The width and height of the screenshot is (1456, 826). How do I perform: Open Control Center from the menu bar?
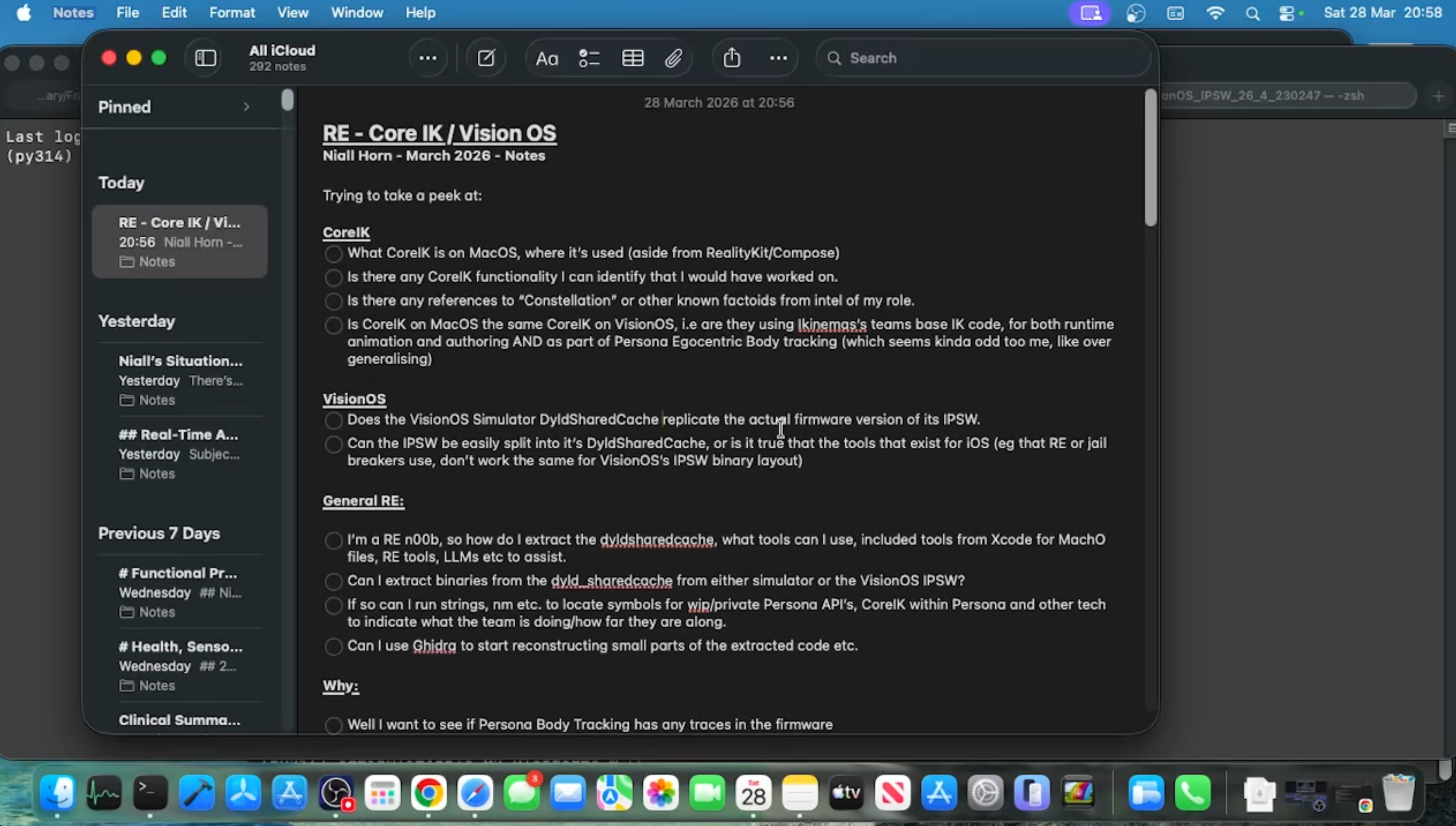(1288, 13)
